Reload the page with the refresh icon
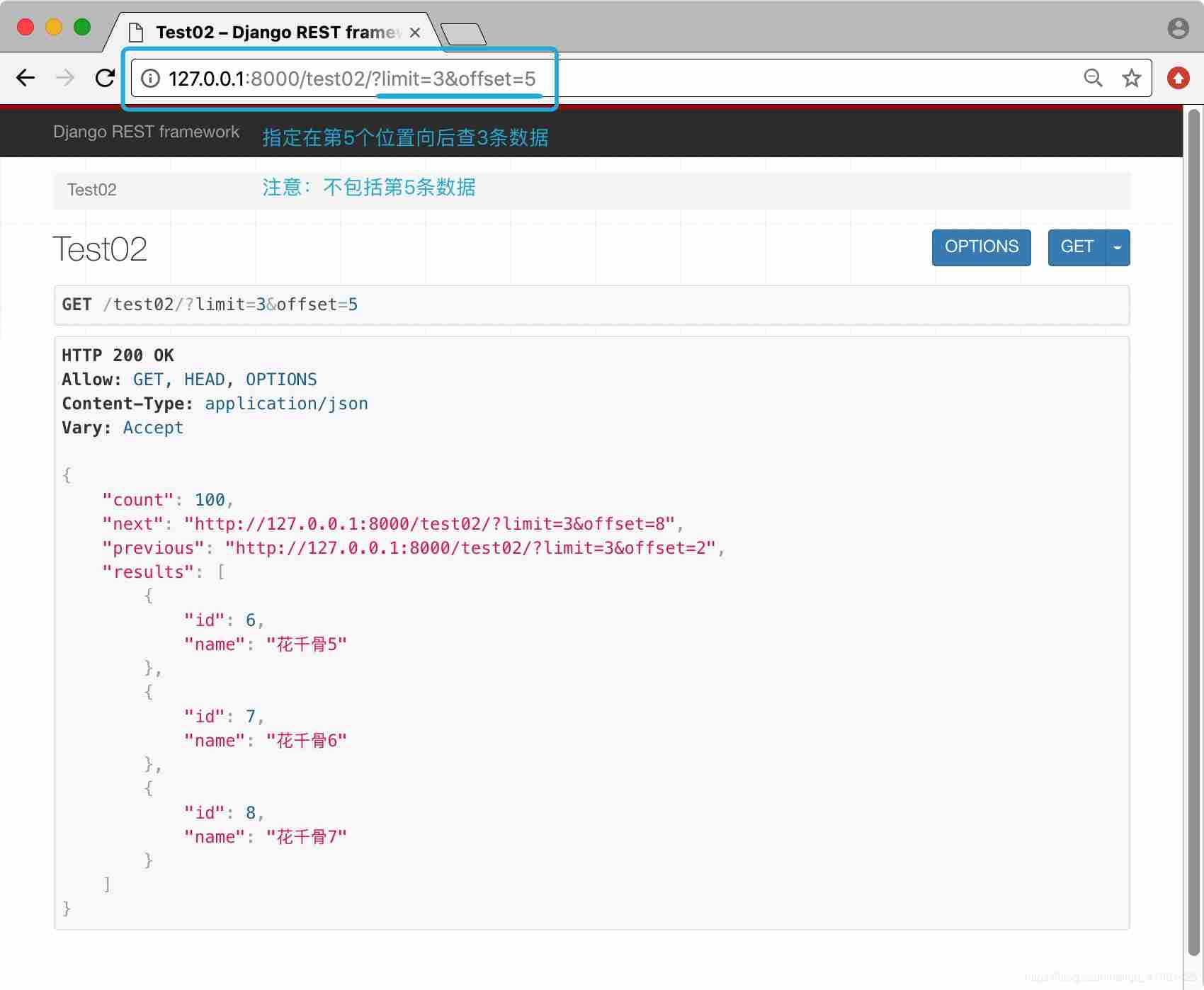1204x990 pixels. tap(105, 78)
